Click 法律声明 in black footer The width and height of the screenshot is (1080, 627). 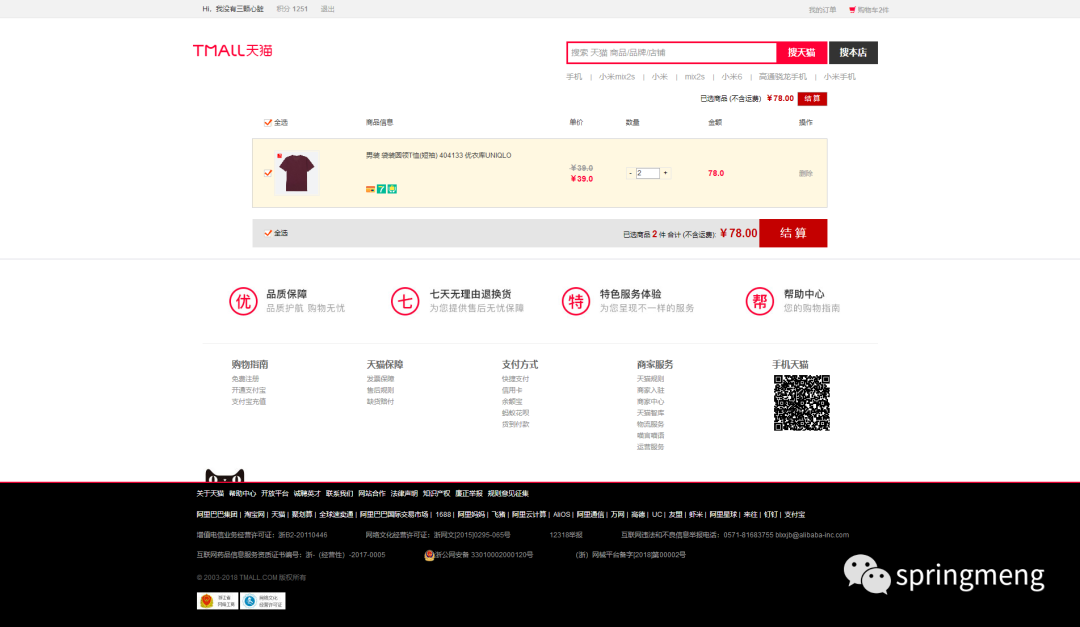pyautogui.click(x=404, y=493)
